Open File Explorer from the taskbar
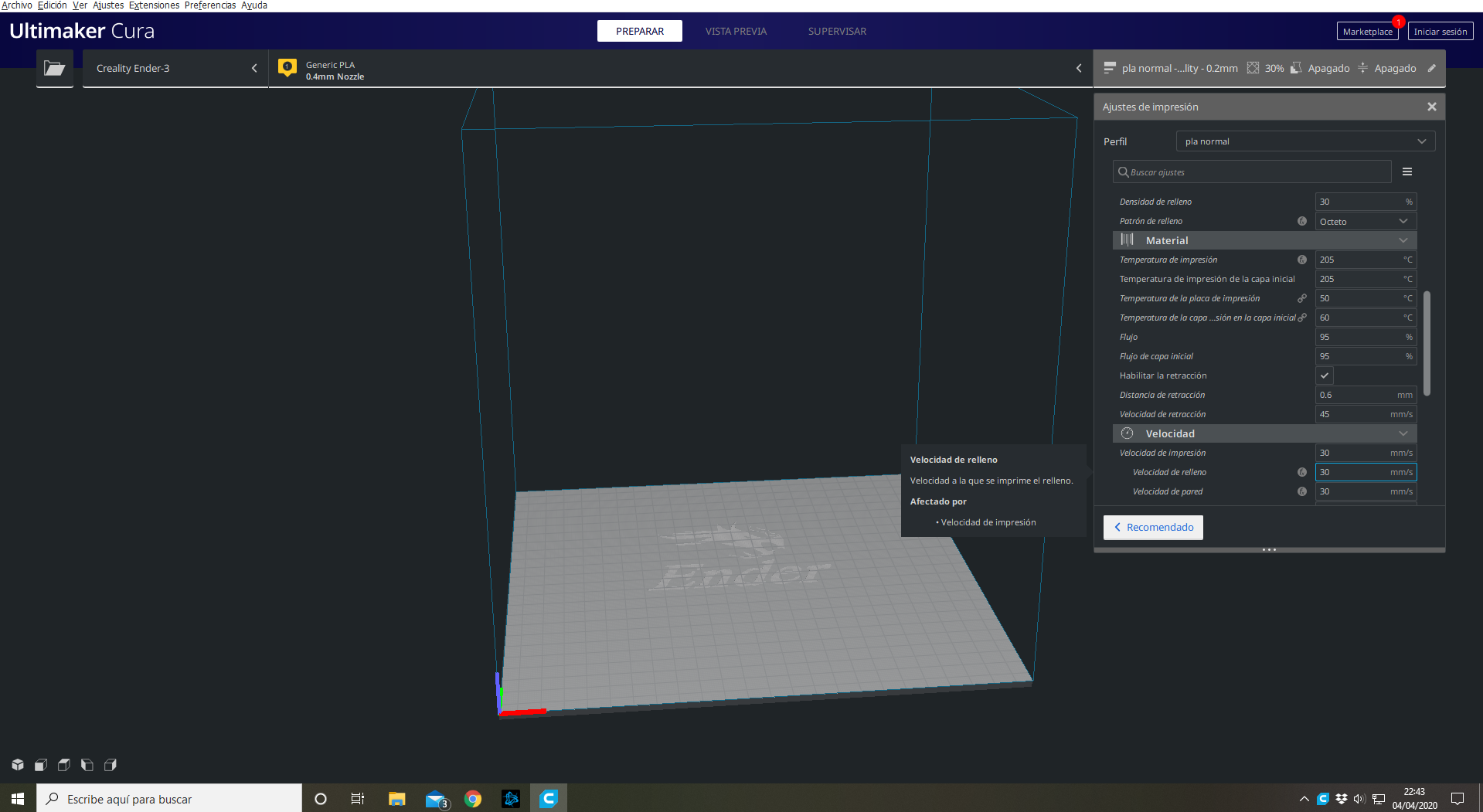Viewport: 1483px width, 812px height. pyautogui.click(x=396, y=799)
